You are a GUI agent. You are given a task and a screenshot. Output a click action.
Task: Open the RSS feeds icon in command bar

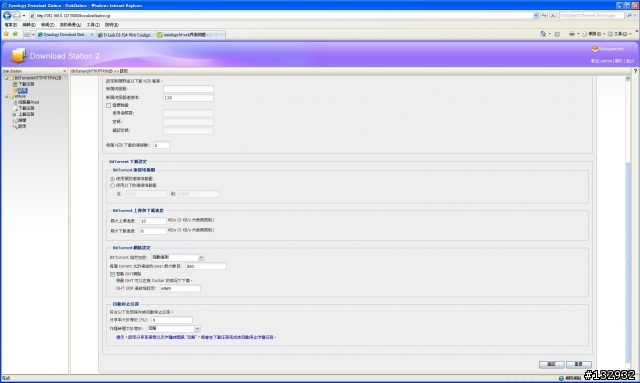(x=557, y=34)
